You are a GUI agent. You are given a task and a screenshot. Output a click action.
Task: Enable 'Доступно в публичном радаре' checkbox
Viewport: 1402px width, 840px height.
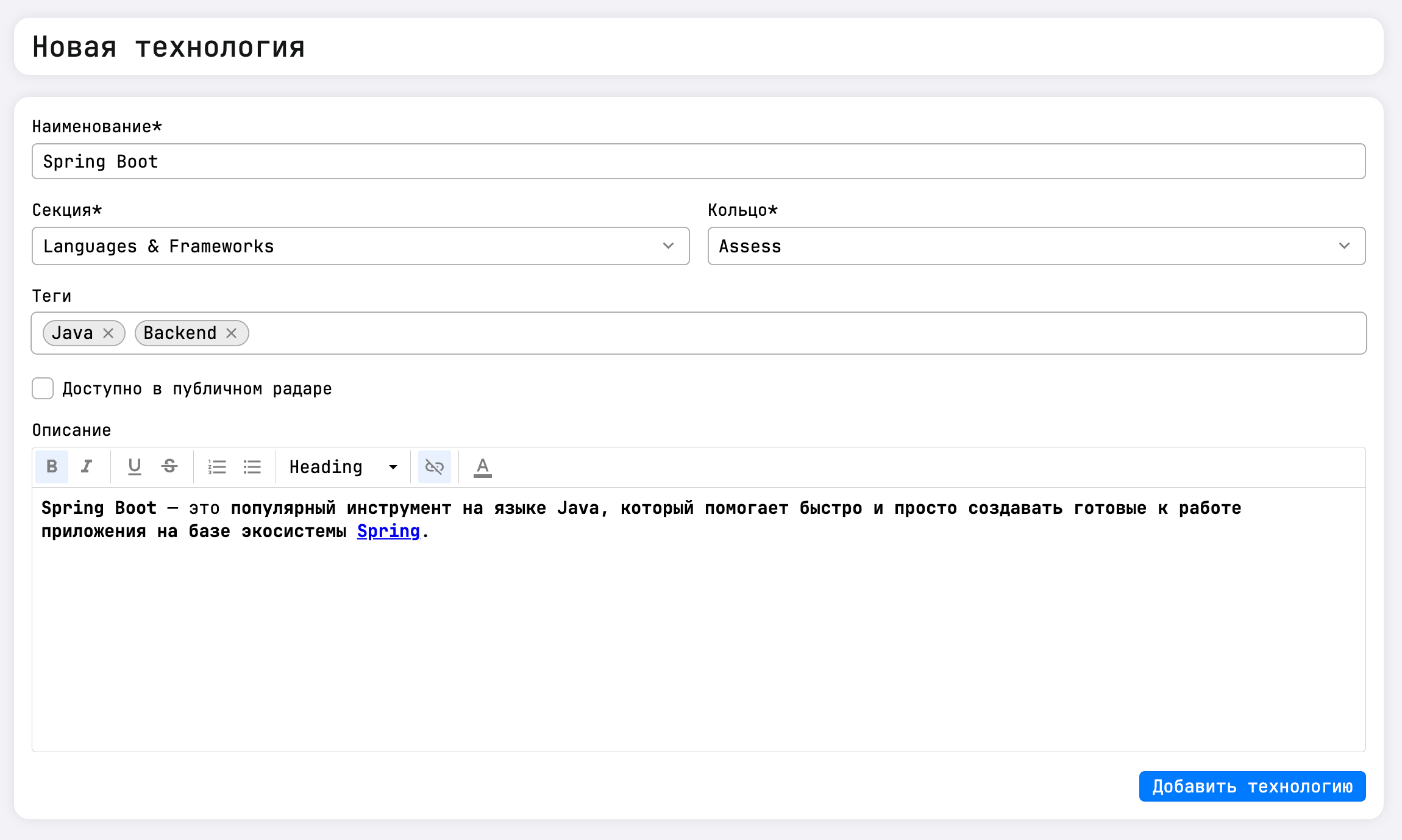pos(43,388)
